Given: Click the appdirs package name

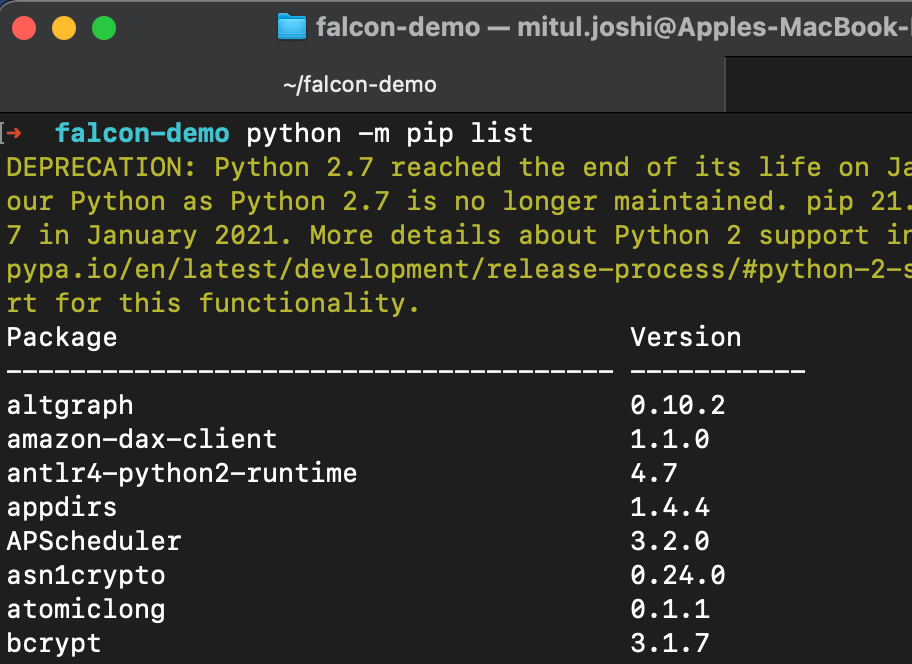Looking at the screenshot, I should (x=62, y=508).
